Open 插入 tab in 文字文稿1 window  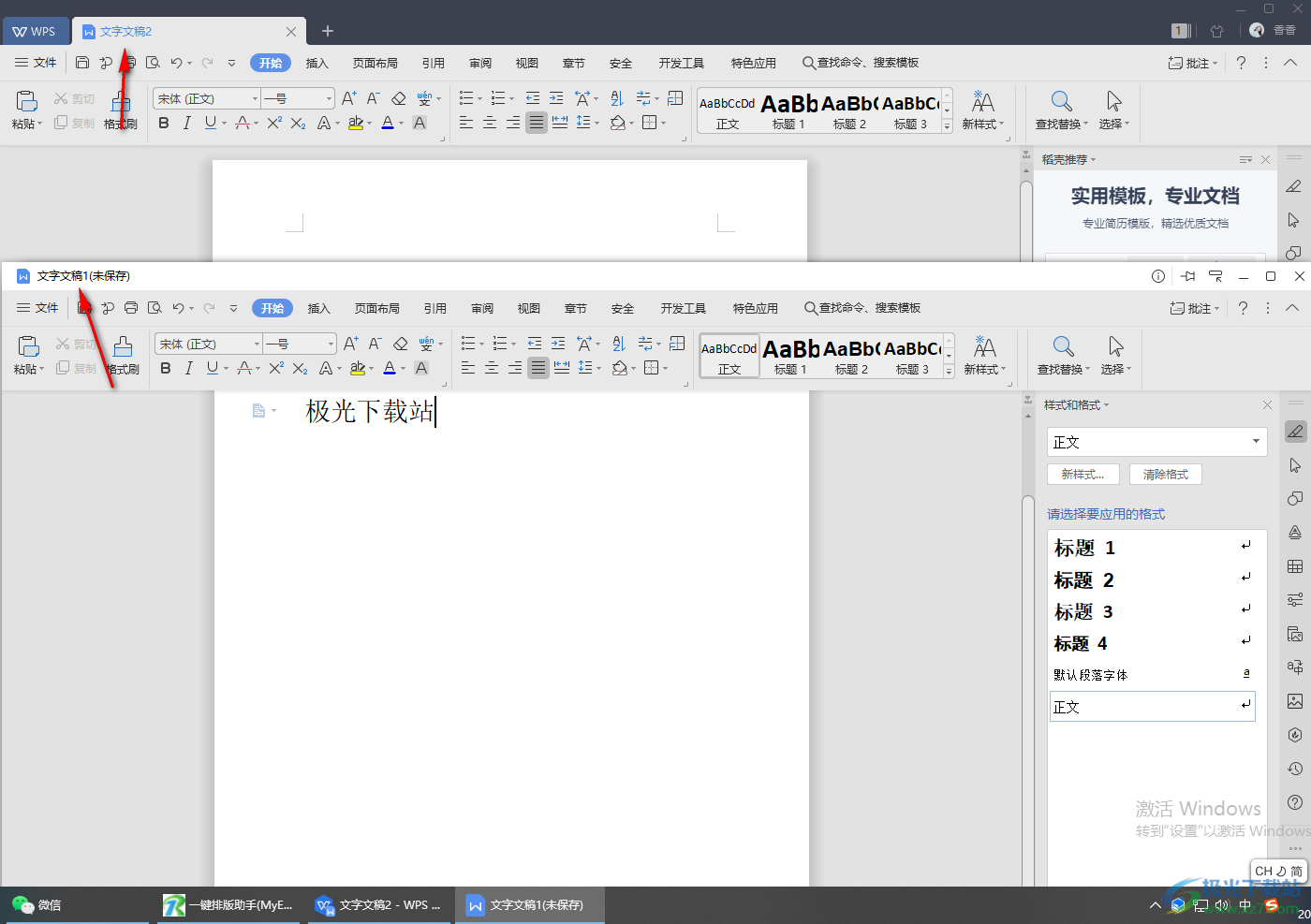tap(319, 308)
